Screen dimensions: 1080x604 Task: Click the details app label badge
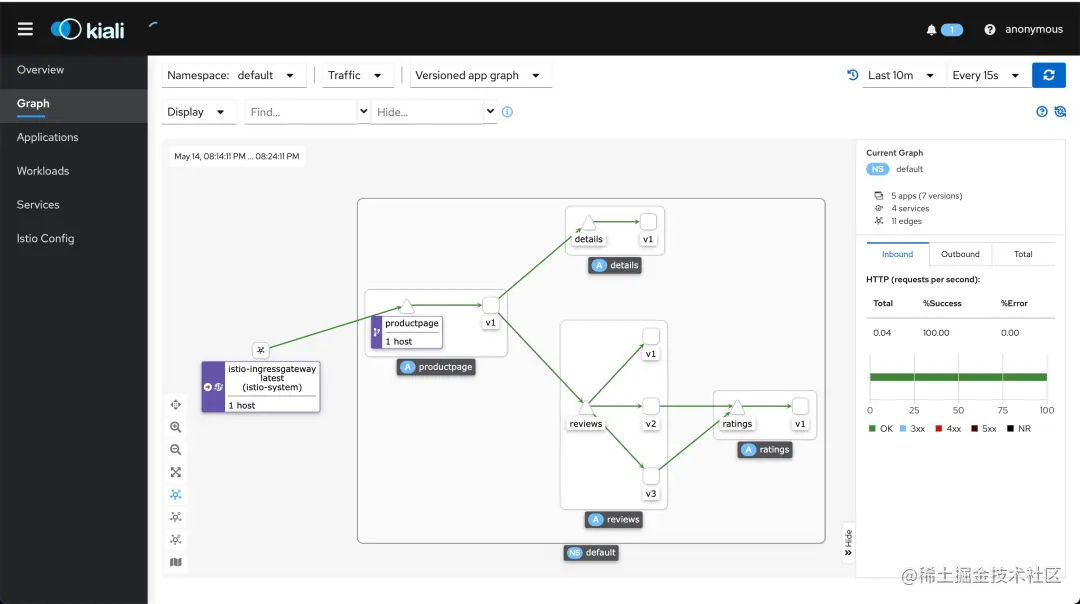615,265
